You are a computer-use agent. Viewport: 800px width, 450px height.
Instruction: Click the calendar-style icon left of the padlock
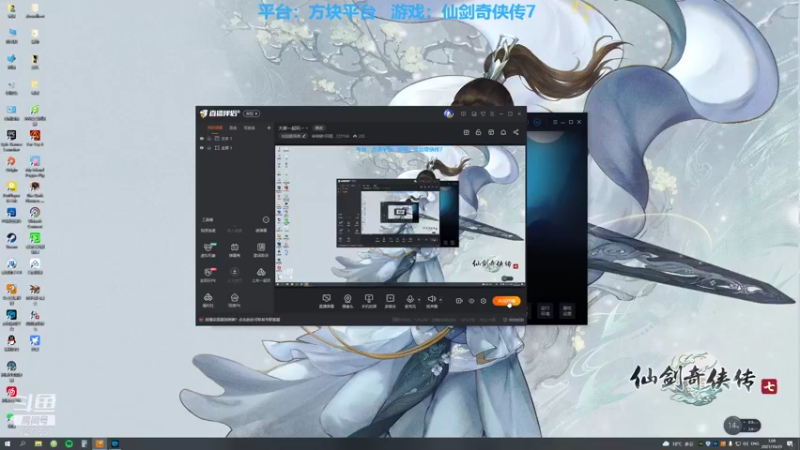pos(466,132)
